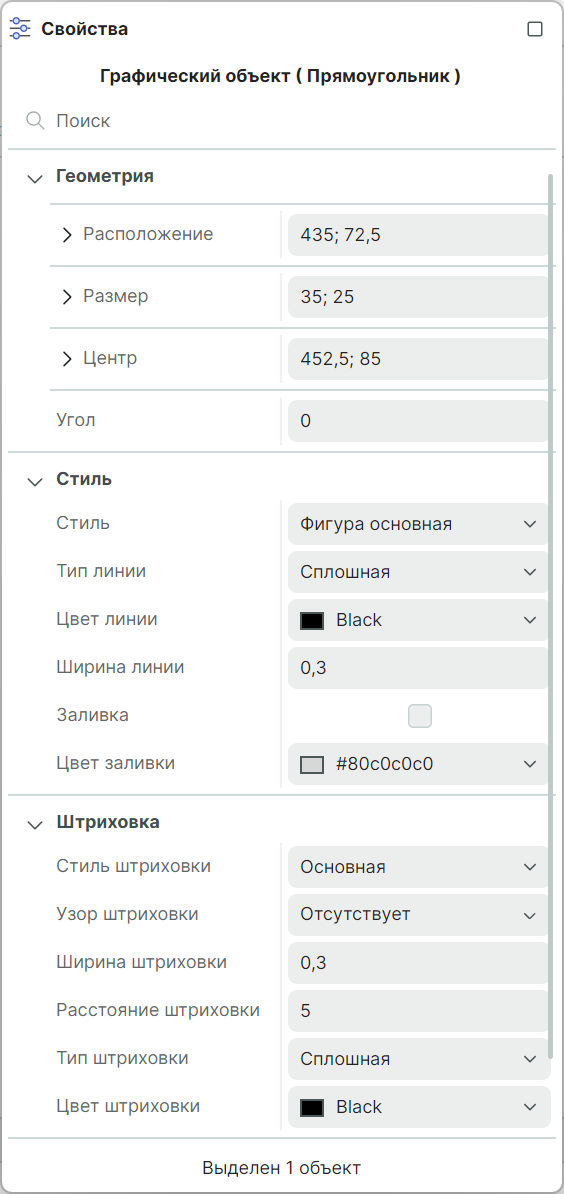Click the vertical scrollbar of the properties panel
The image size is (564, 1194).
[551, 617]
